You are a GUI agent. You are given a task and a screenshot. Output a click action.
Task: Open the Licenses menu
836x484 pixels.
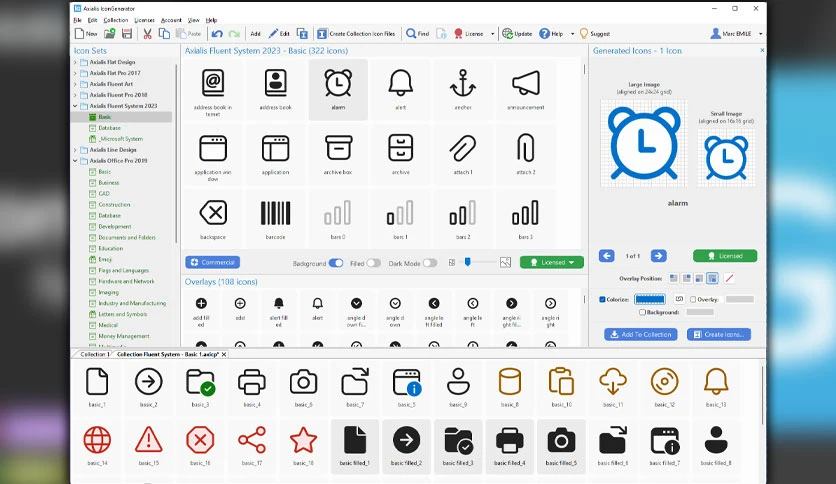point(144,20)
